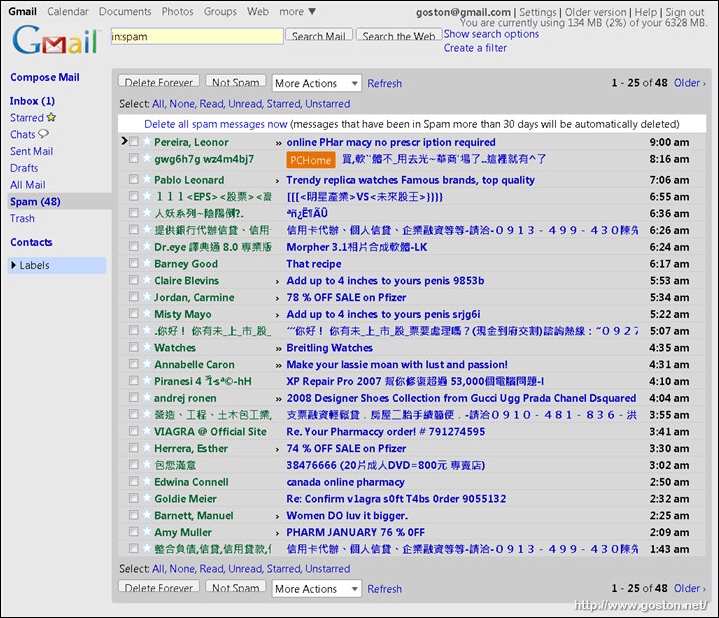Click the chat bubble icon beside Chats
719x618 pixels.
43,134
